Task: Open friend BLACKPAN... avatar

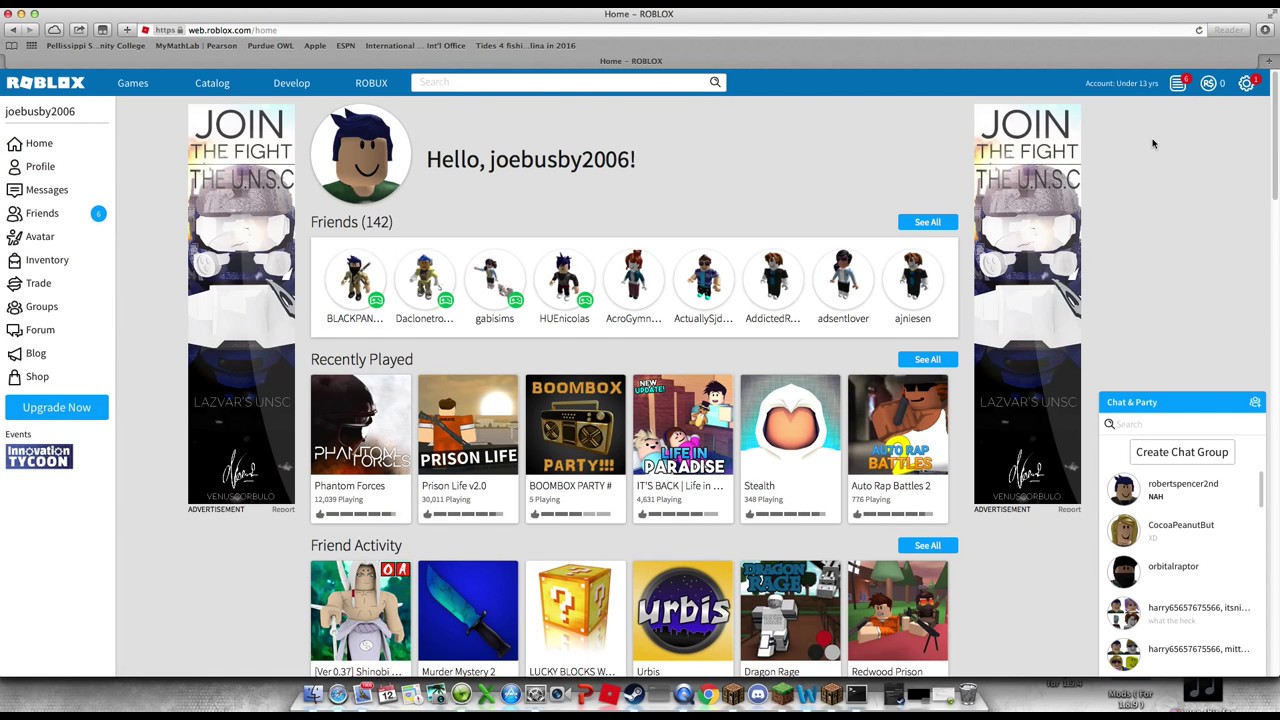Action: tap(355, 277)
